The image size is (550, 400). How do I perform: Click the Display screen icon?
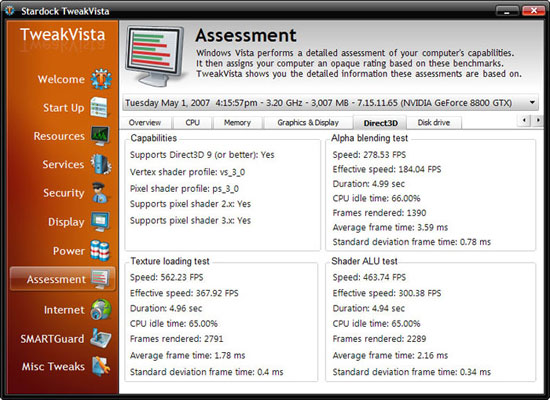pos(101,221)
